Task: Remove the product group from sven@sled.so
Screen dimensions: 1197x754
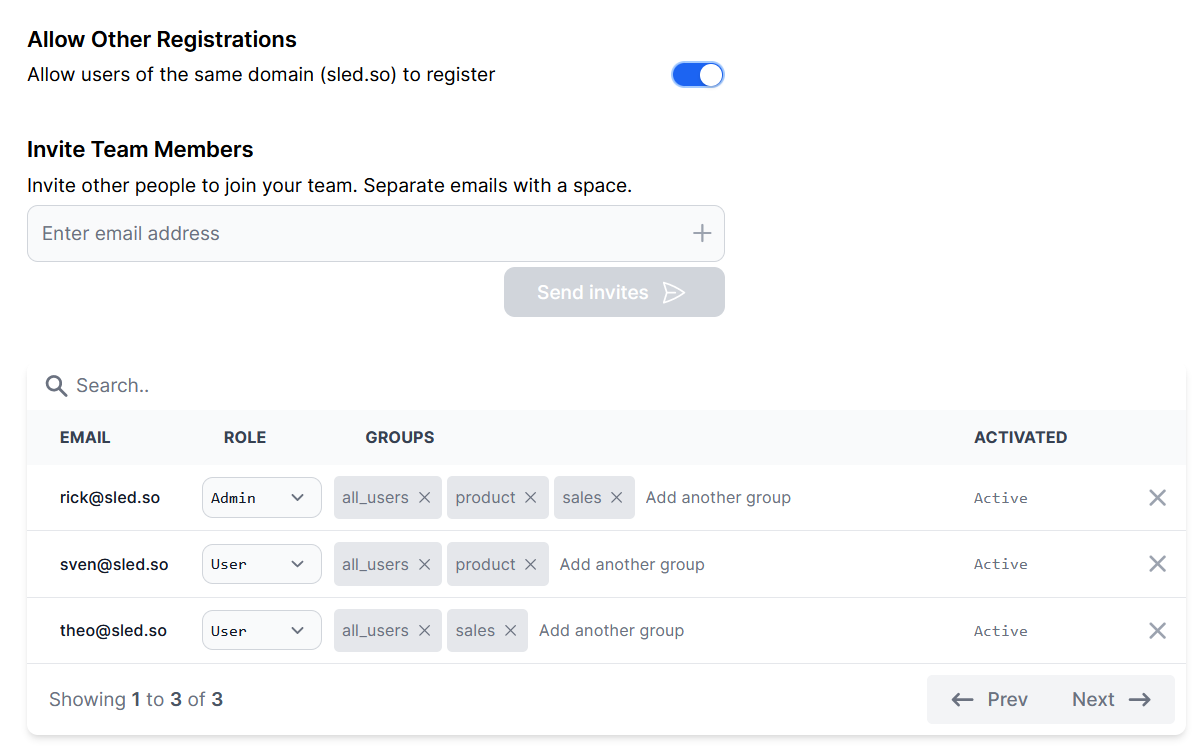Action: click(x=530, y=564)
